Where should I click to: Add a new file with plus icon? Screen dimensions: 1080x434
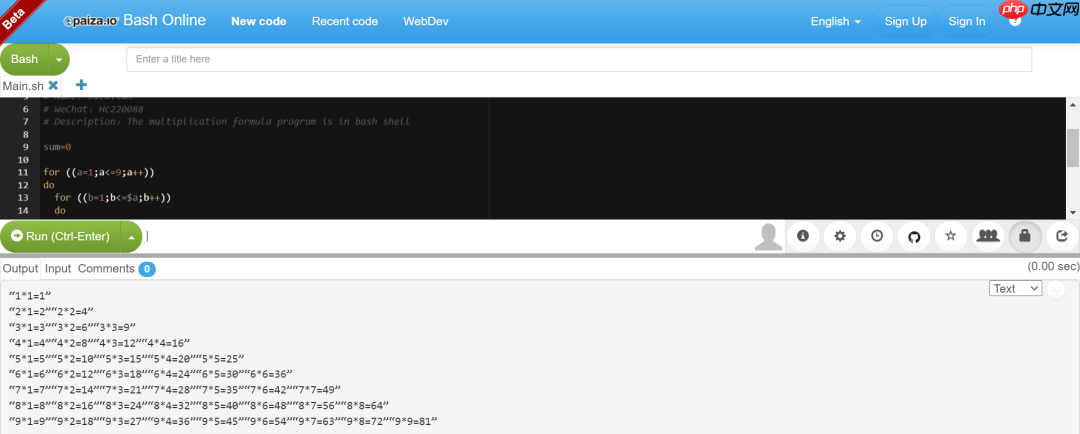(81, 85)
